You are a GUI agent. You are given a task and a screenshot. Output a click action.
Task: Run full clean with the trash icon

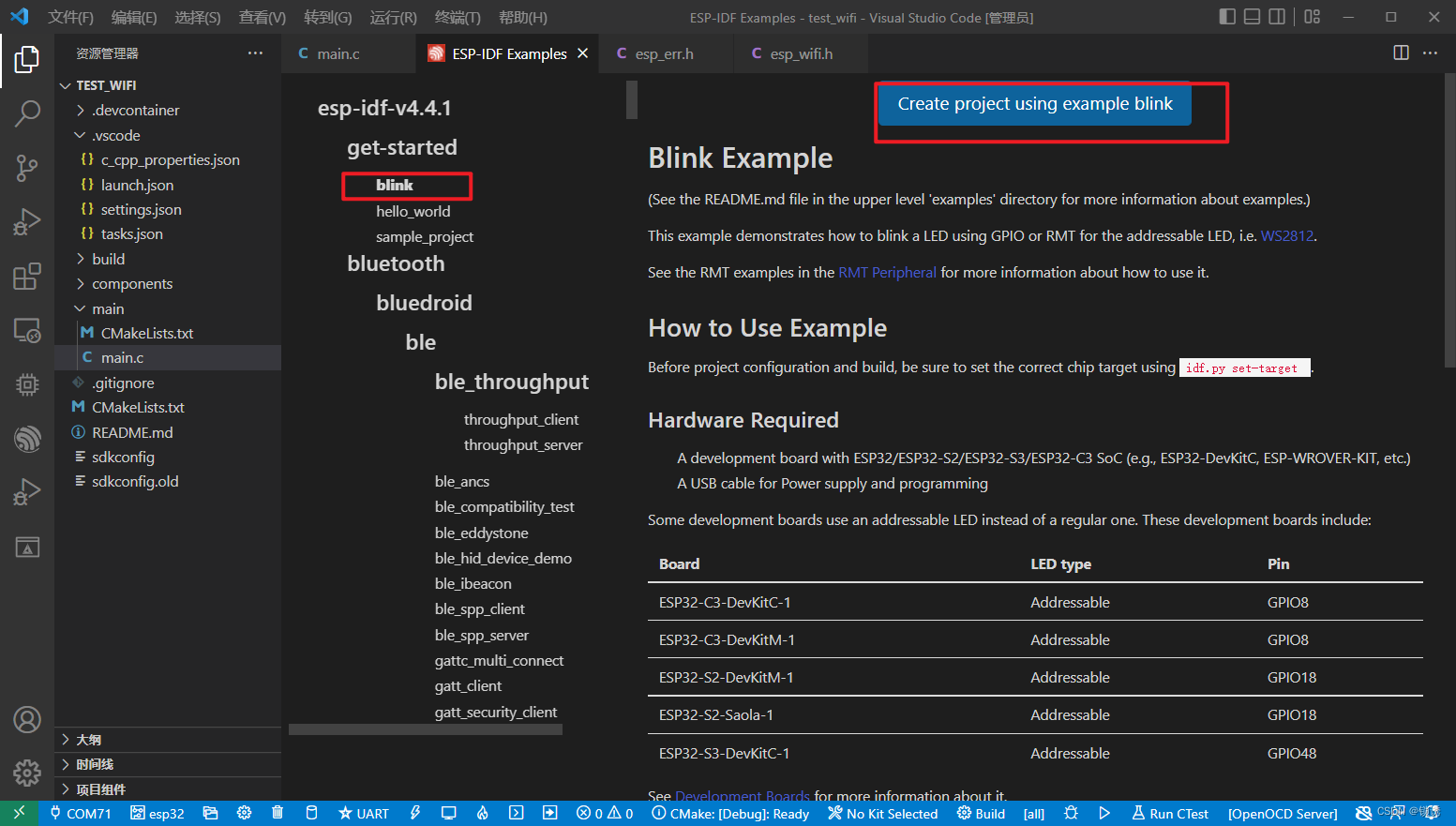pos(278,814)
